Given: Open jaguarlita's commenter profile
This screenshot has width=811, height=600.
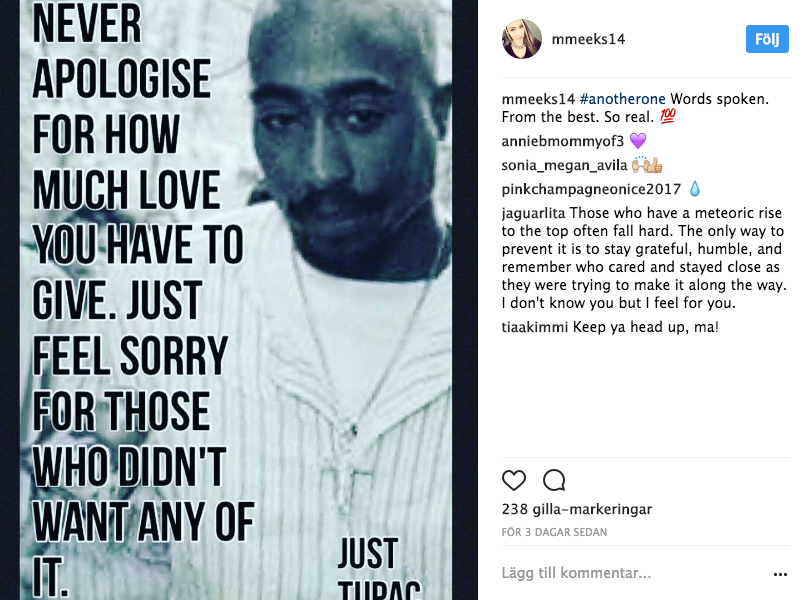Looking at the screenshot, I should tap(533, 213).
